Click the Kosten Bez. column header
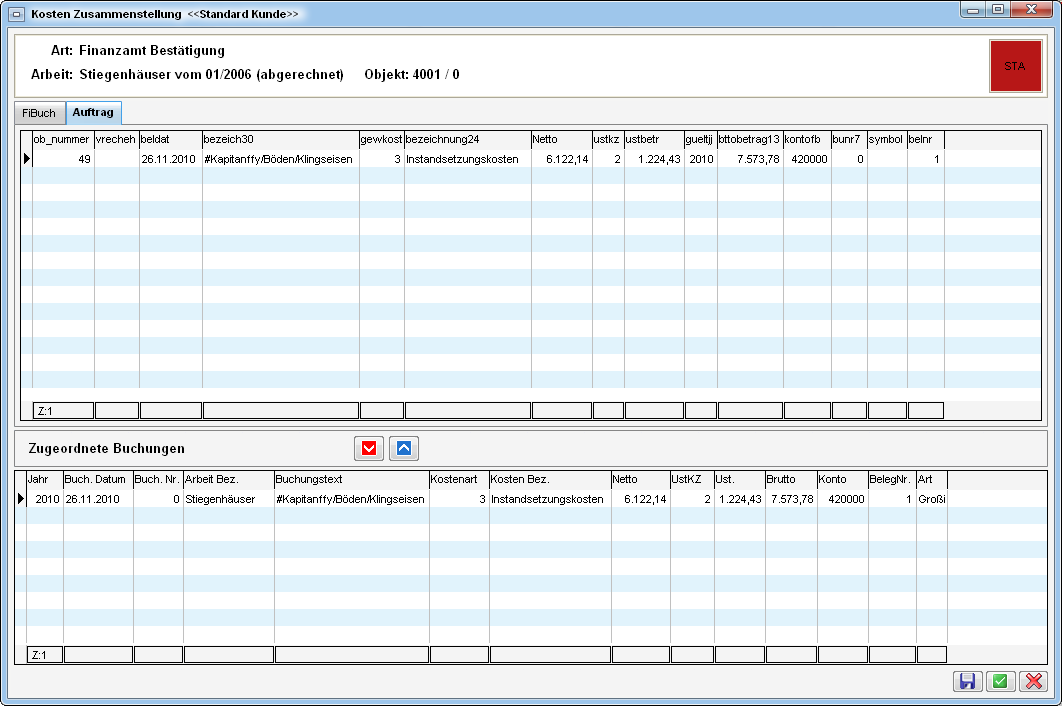Screen dimensions: 1062x706 [549, 480]
